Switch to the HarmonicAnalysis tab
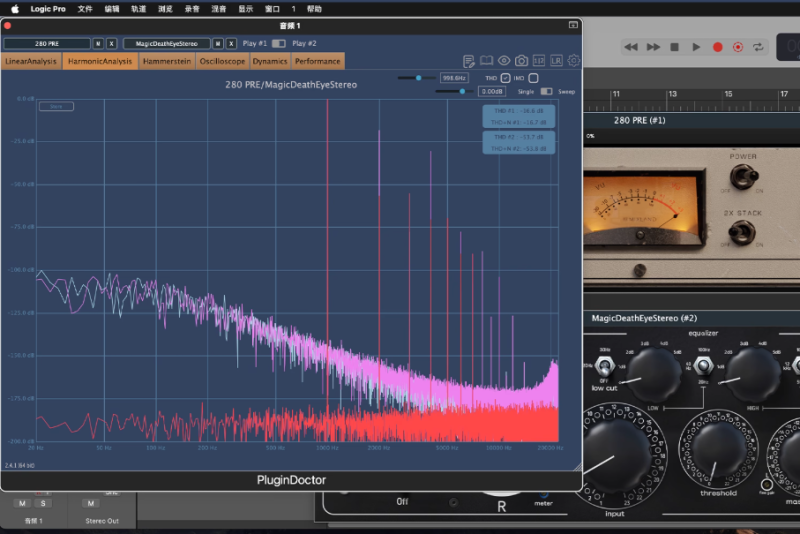Screen dimensions: 800x534 pos(100,61)
